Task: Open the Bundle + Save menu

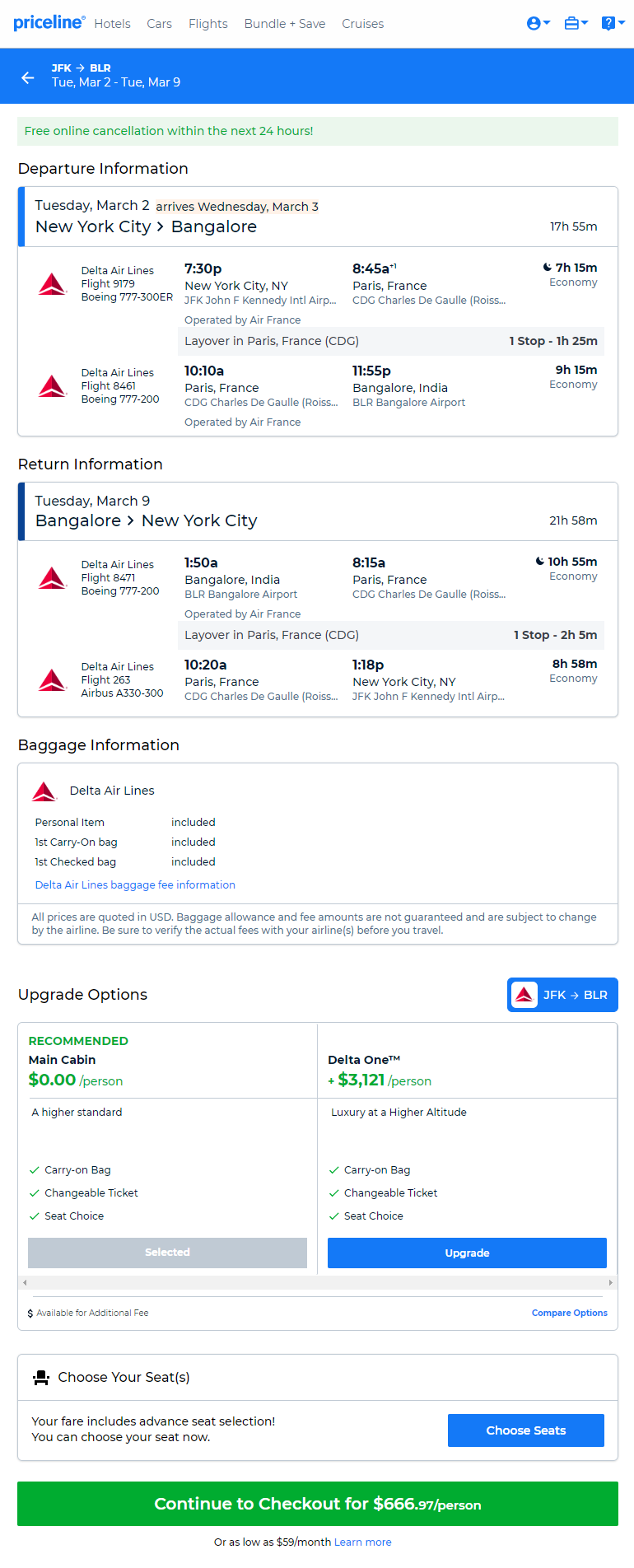Action: tap(284, 24)
